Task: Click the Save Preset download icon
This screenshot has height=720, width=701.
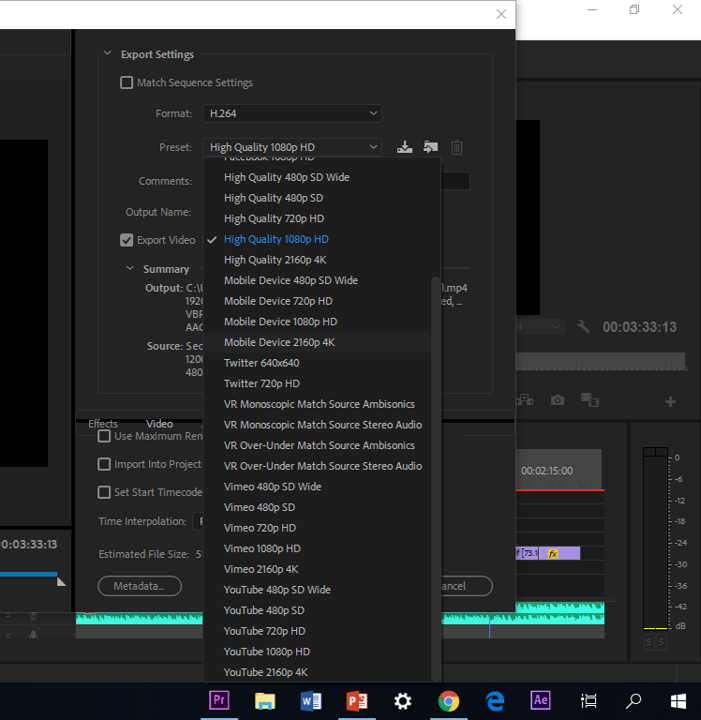Action: pos(404,147)
